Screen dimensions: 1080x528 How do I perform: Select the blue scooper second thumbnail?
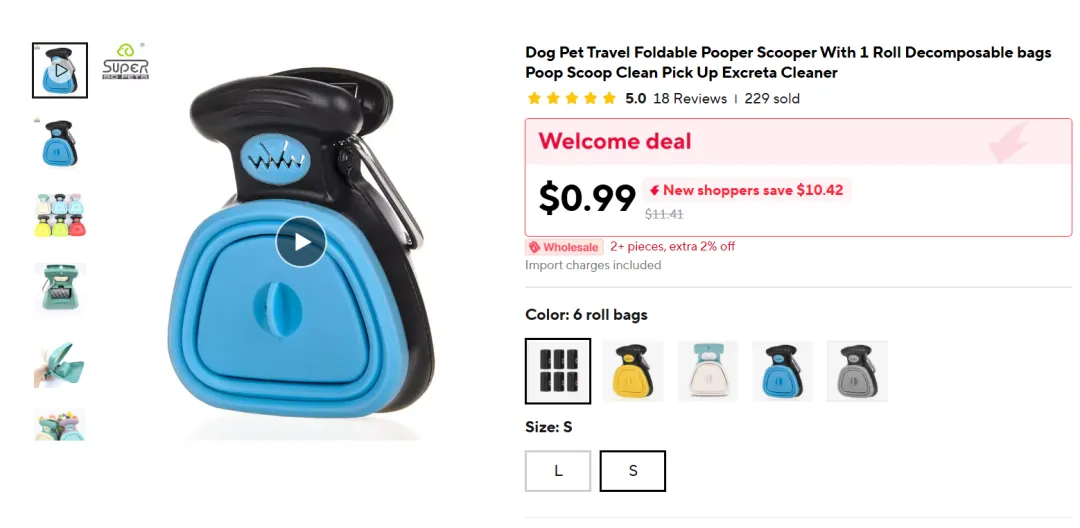[x=60, y=143]
